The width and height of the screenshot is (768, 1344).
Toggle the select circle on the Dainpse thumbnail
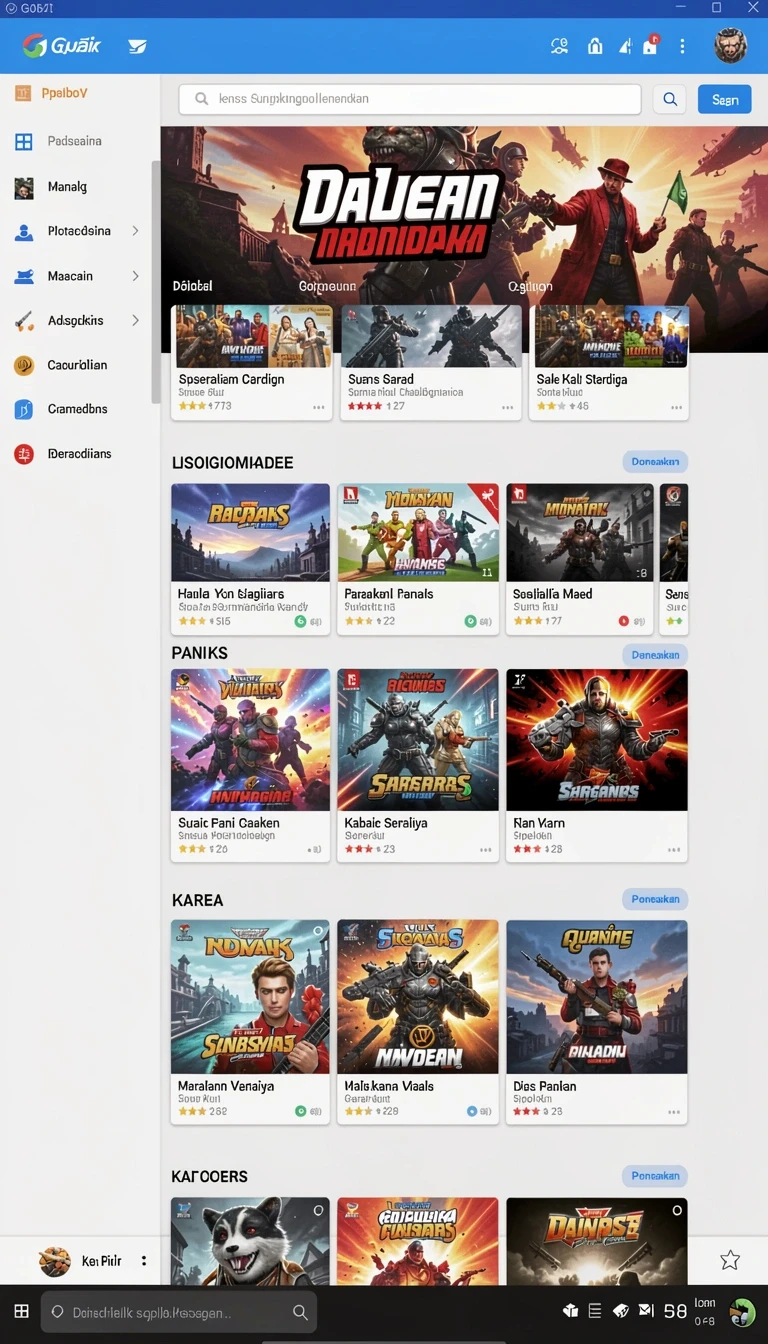click(x=676, y=1210)
